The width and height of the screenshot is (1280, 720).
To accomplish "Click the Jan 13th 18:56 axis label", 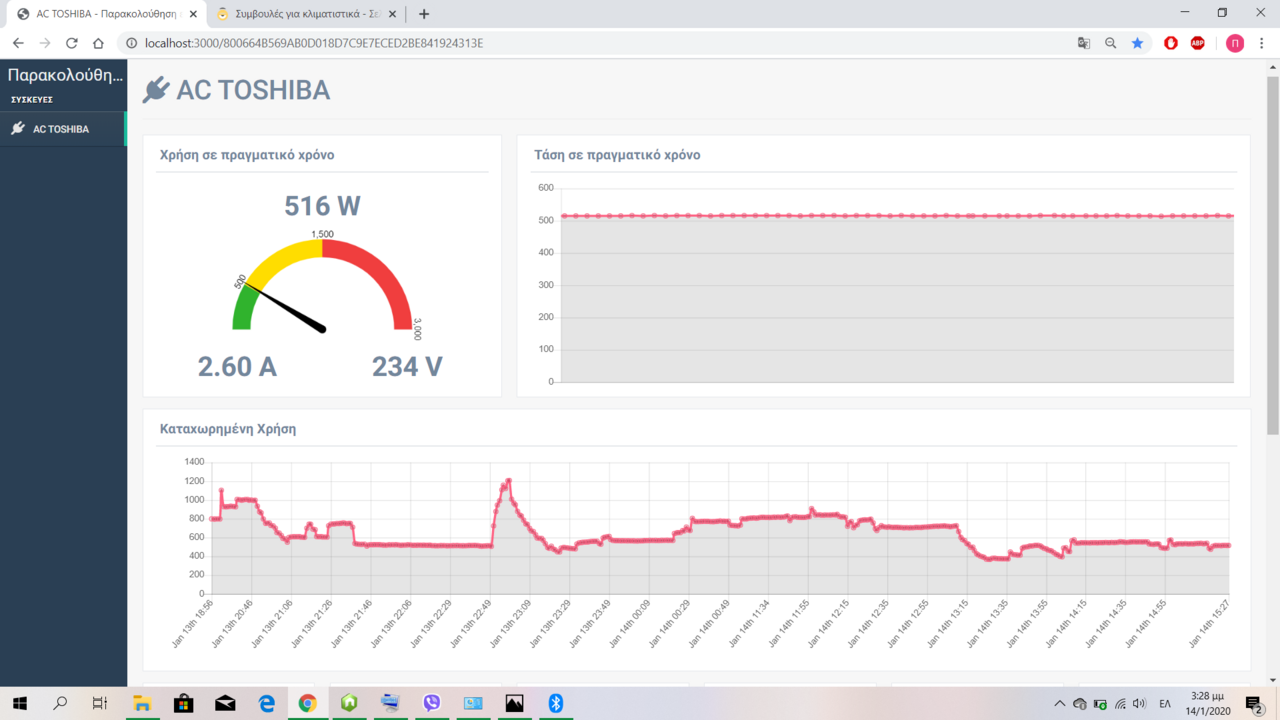I will point(193,625).
